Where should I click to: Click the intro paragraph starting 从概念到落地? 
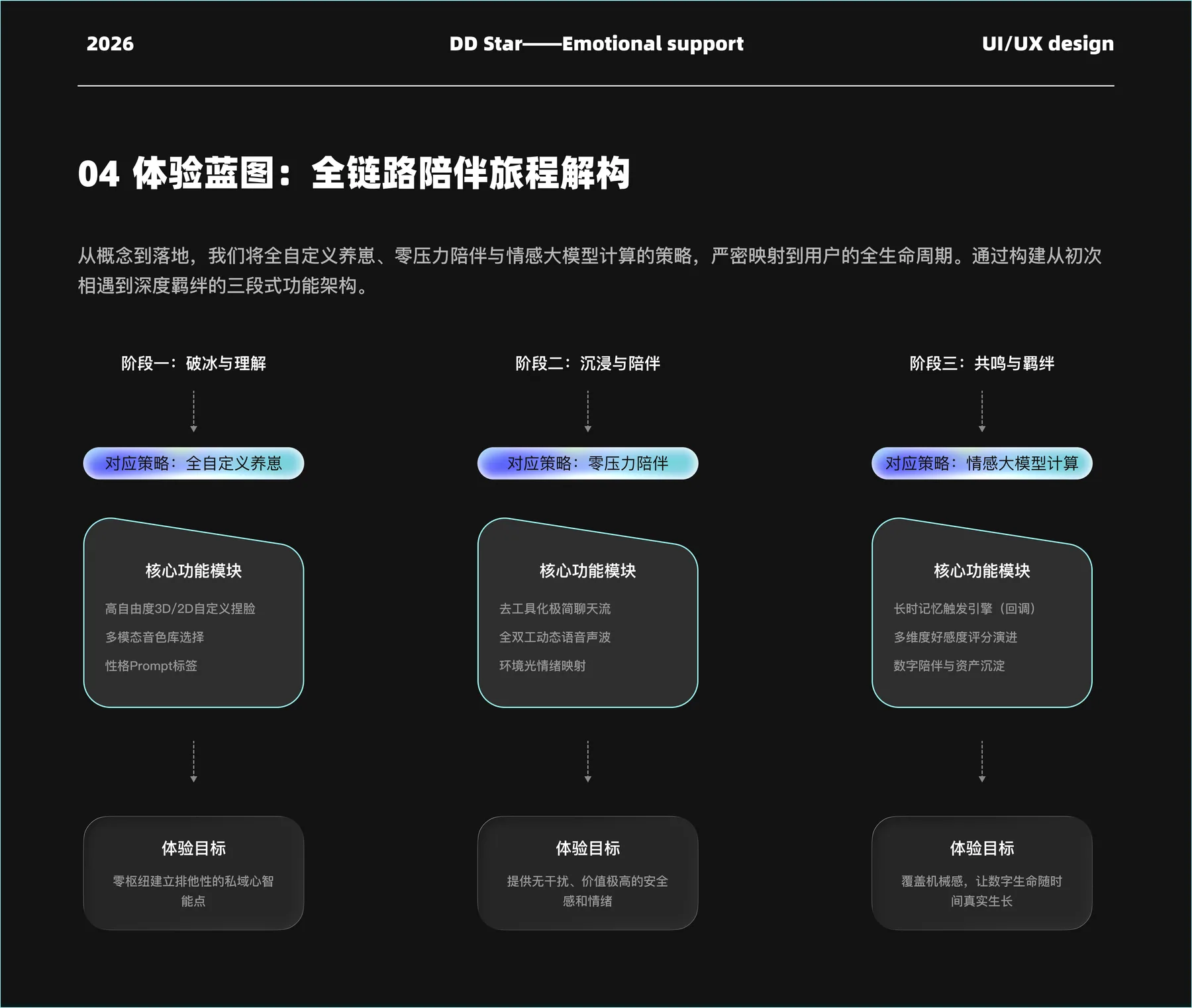(589, 270)
